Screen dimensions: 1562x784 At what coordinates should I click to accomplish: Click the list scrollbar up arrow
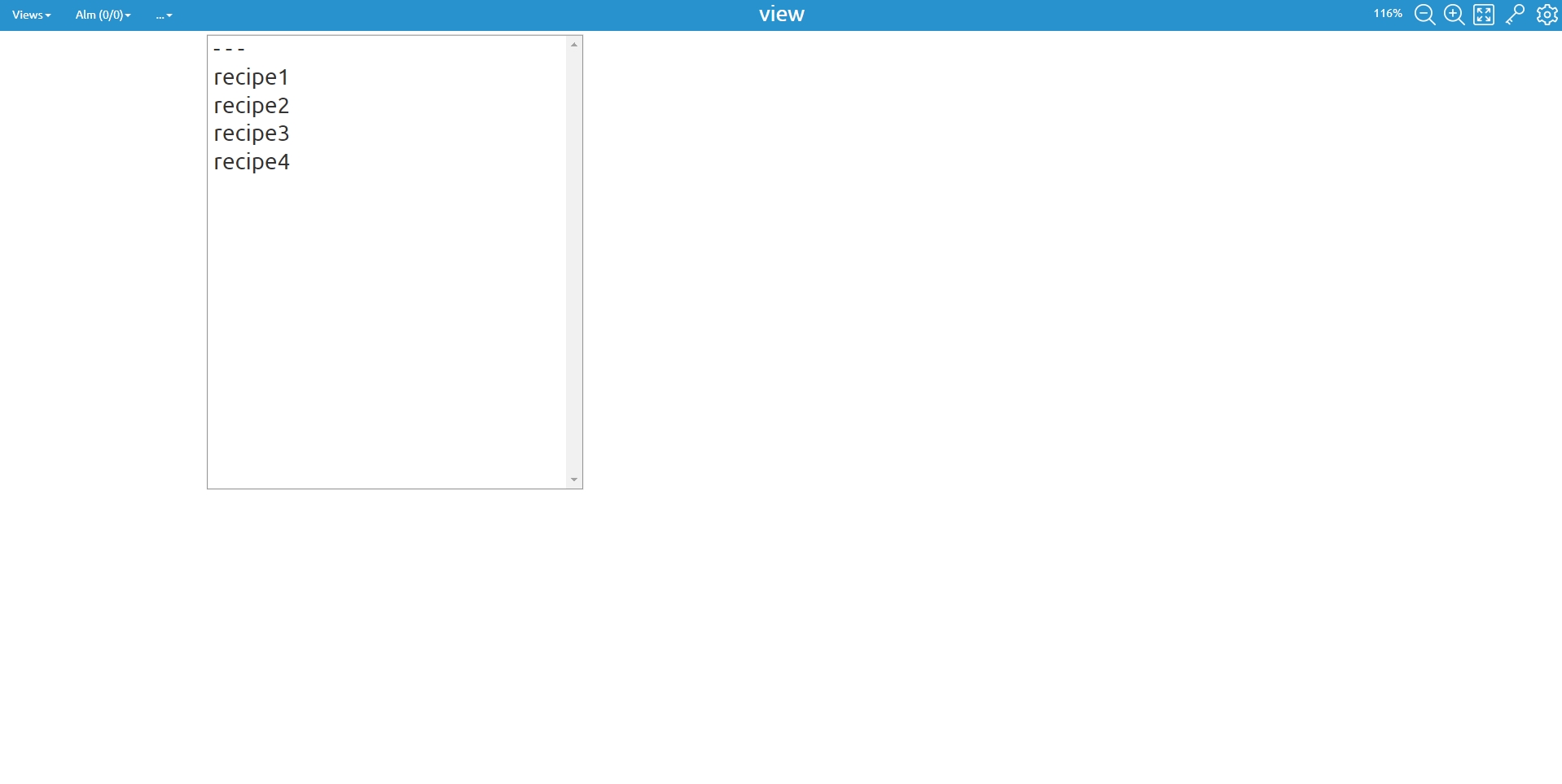574,45
